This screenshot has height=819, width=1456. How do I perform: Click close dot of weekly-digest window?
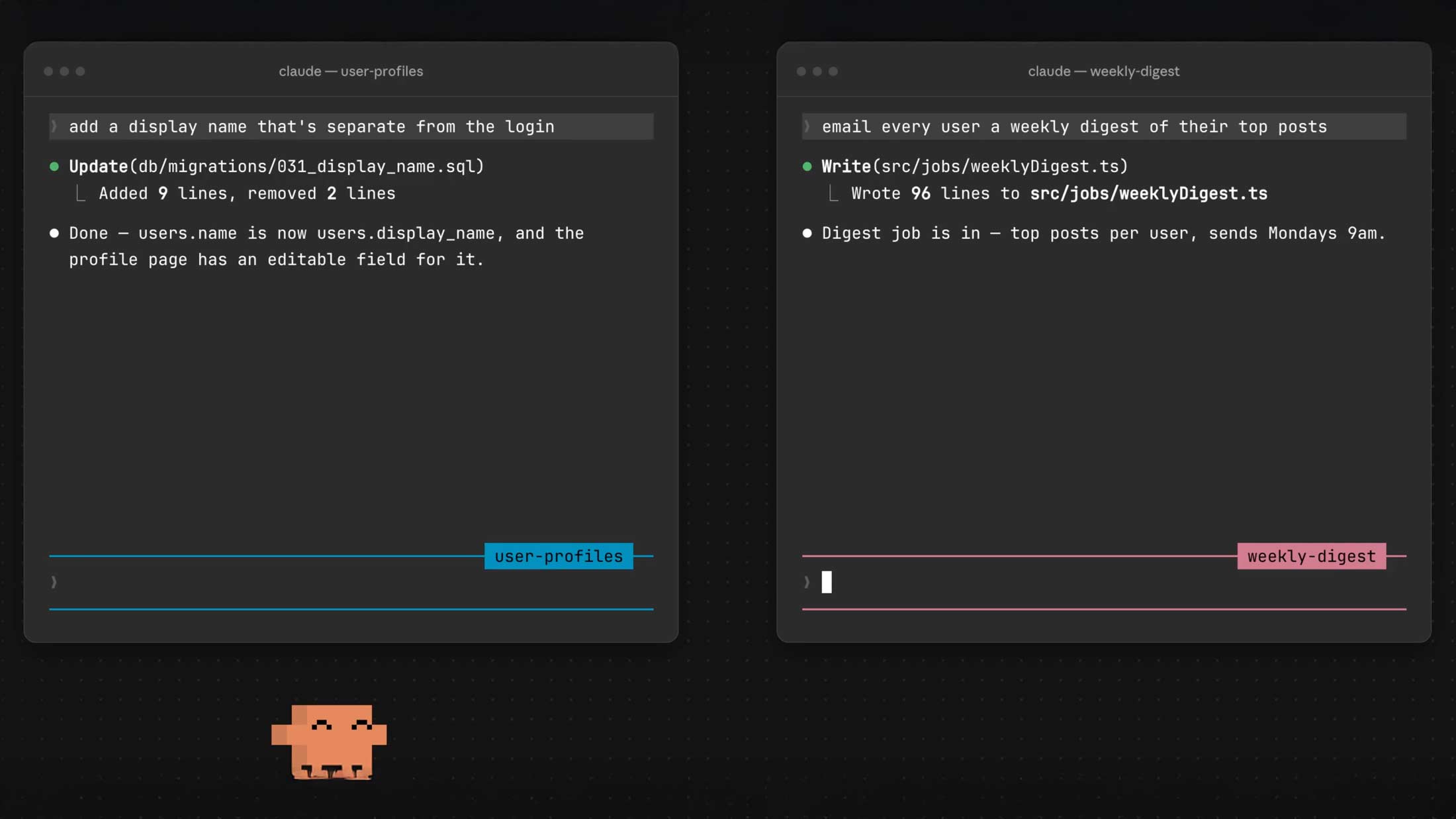pyautogui.click(x=801, y=72)
